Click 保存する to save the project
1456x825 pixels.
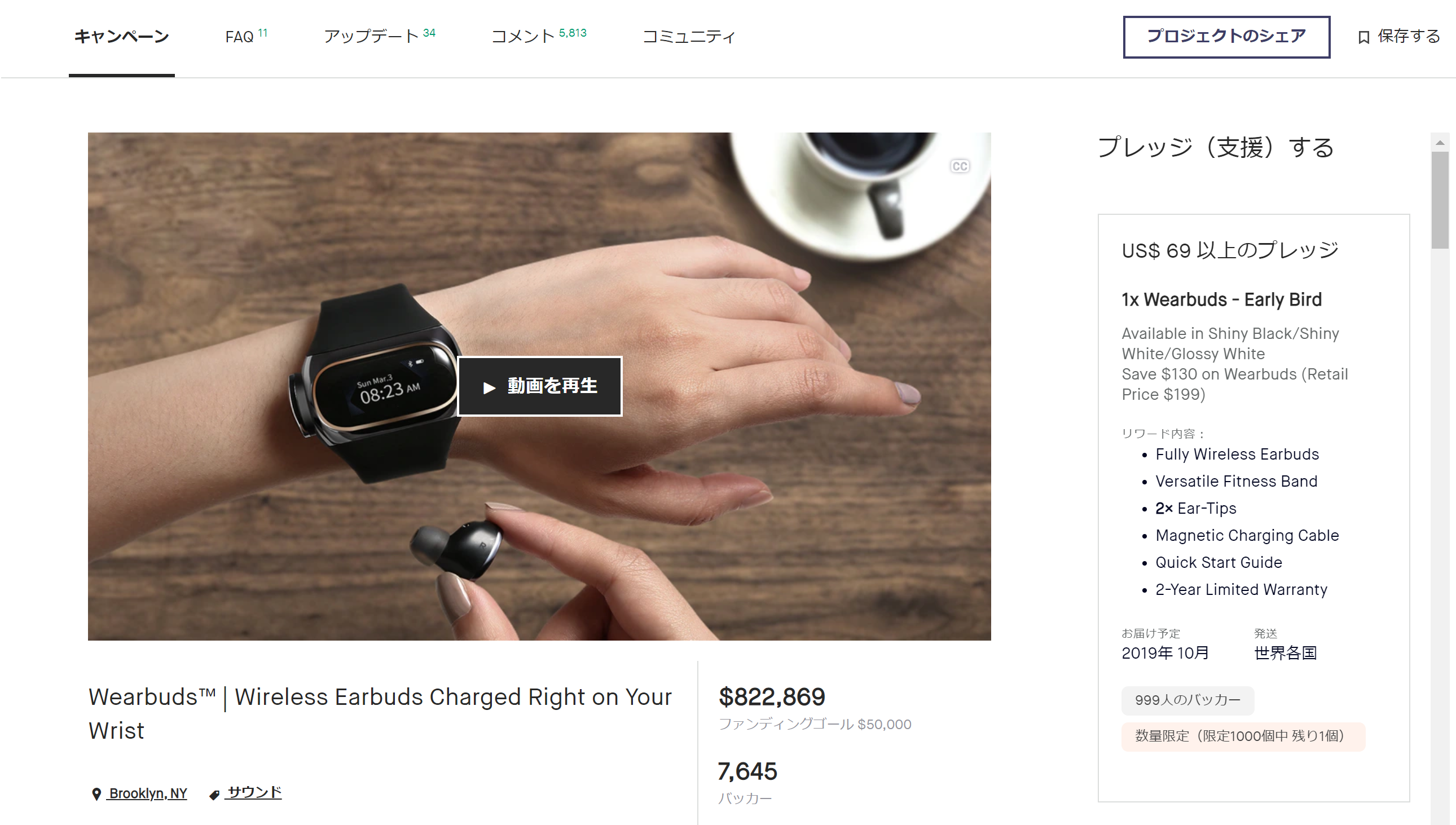pos(1409,37)
